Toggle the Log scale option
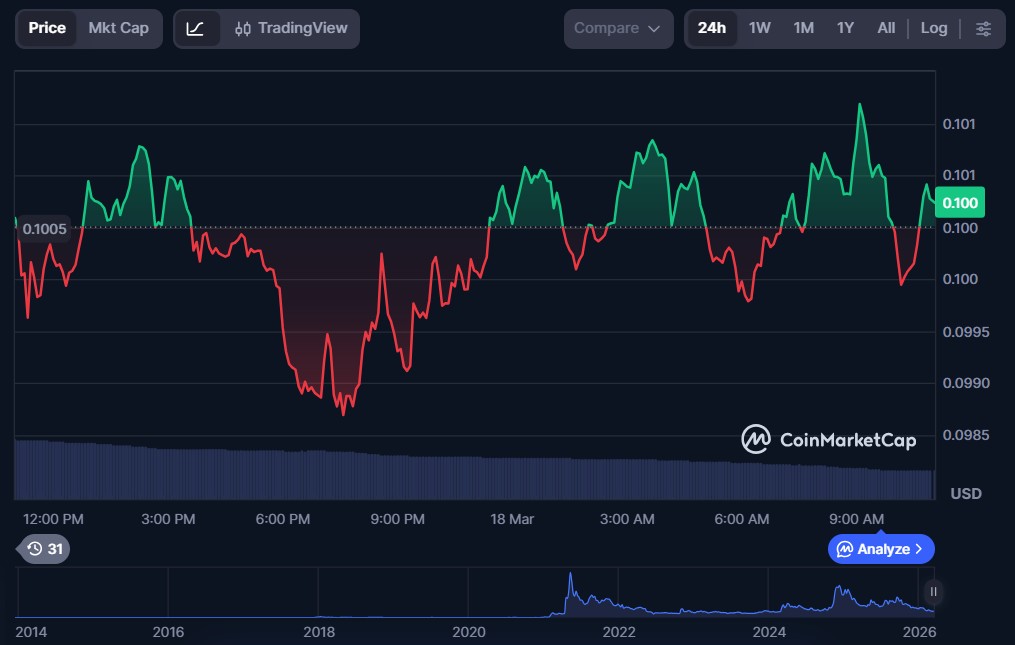 click(x=933, y=29)
